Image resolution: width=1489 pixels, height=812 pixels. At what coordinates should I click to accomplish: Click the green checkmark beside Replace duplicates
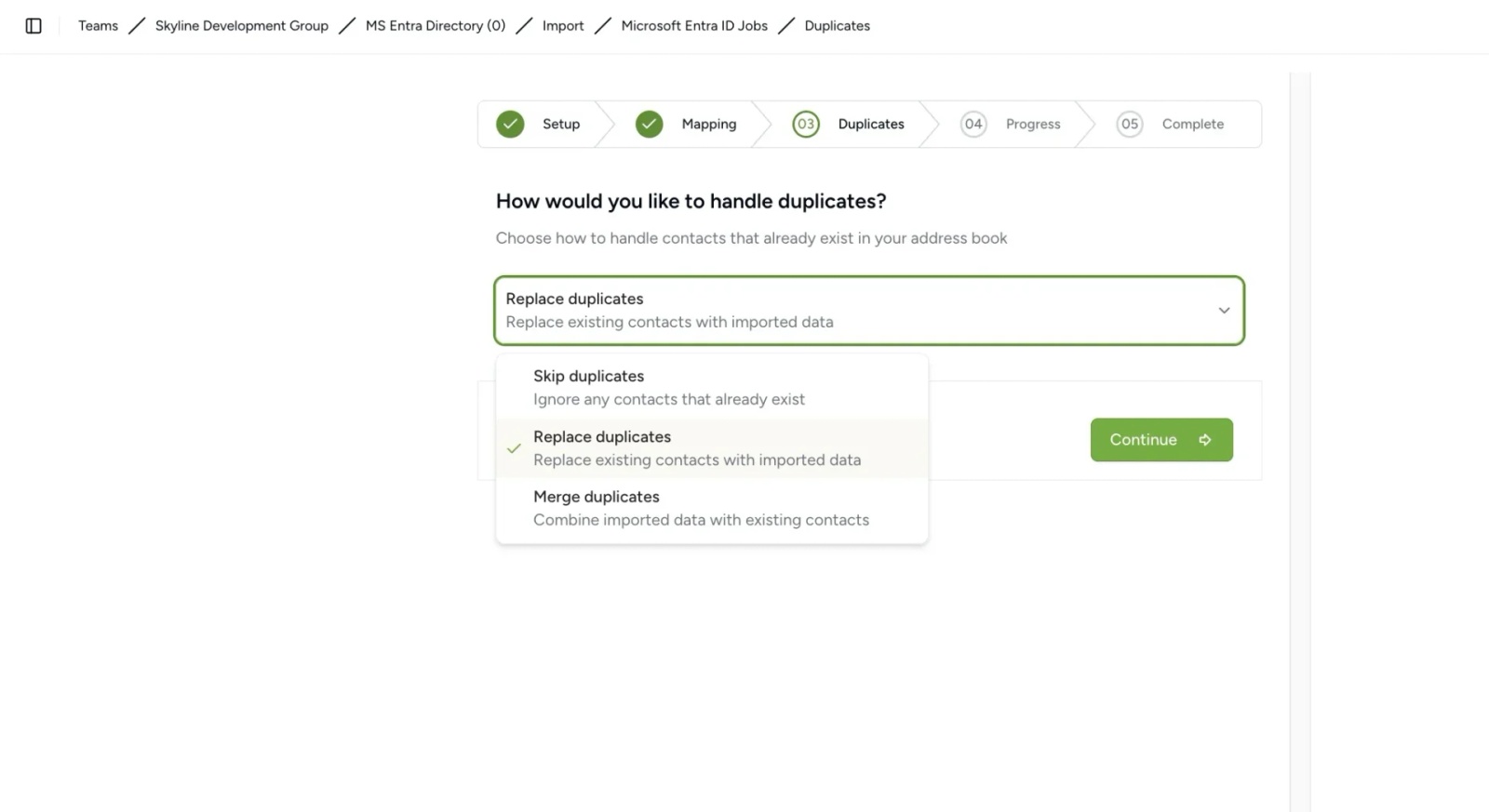514,448
